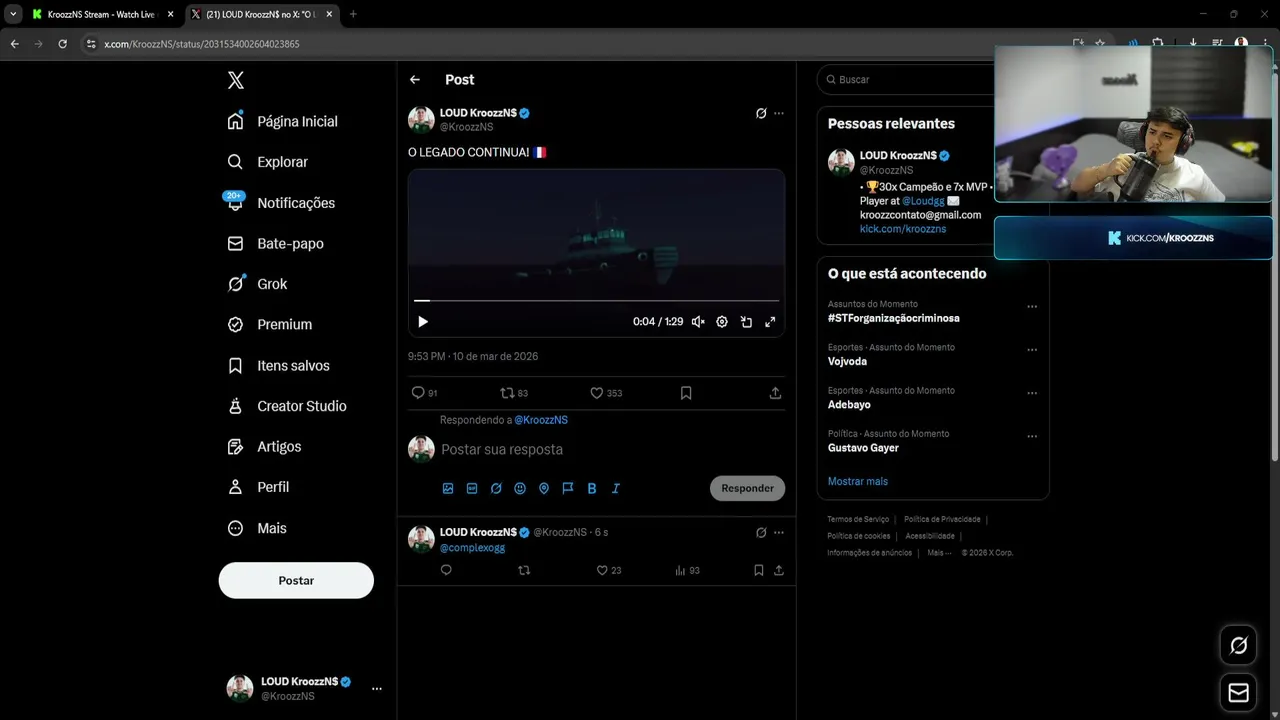View comment analytics showing 93
This screenshot has height=720, width=1280.
pos(687,570)
